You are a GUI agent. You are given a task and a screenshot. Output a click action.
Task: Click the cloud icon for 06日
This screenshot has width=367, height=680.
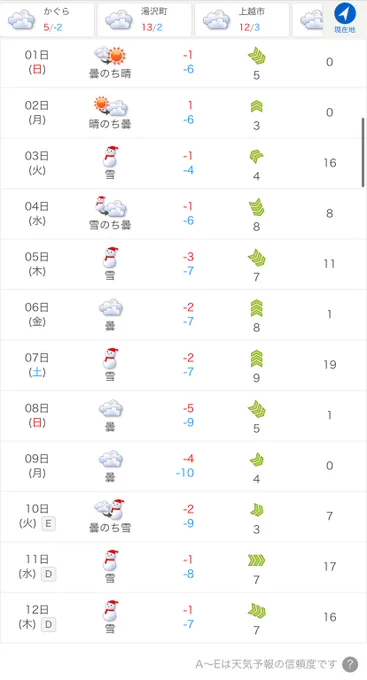[x=110, y=308]
